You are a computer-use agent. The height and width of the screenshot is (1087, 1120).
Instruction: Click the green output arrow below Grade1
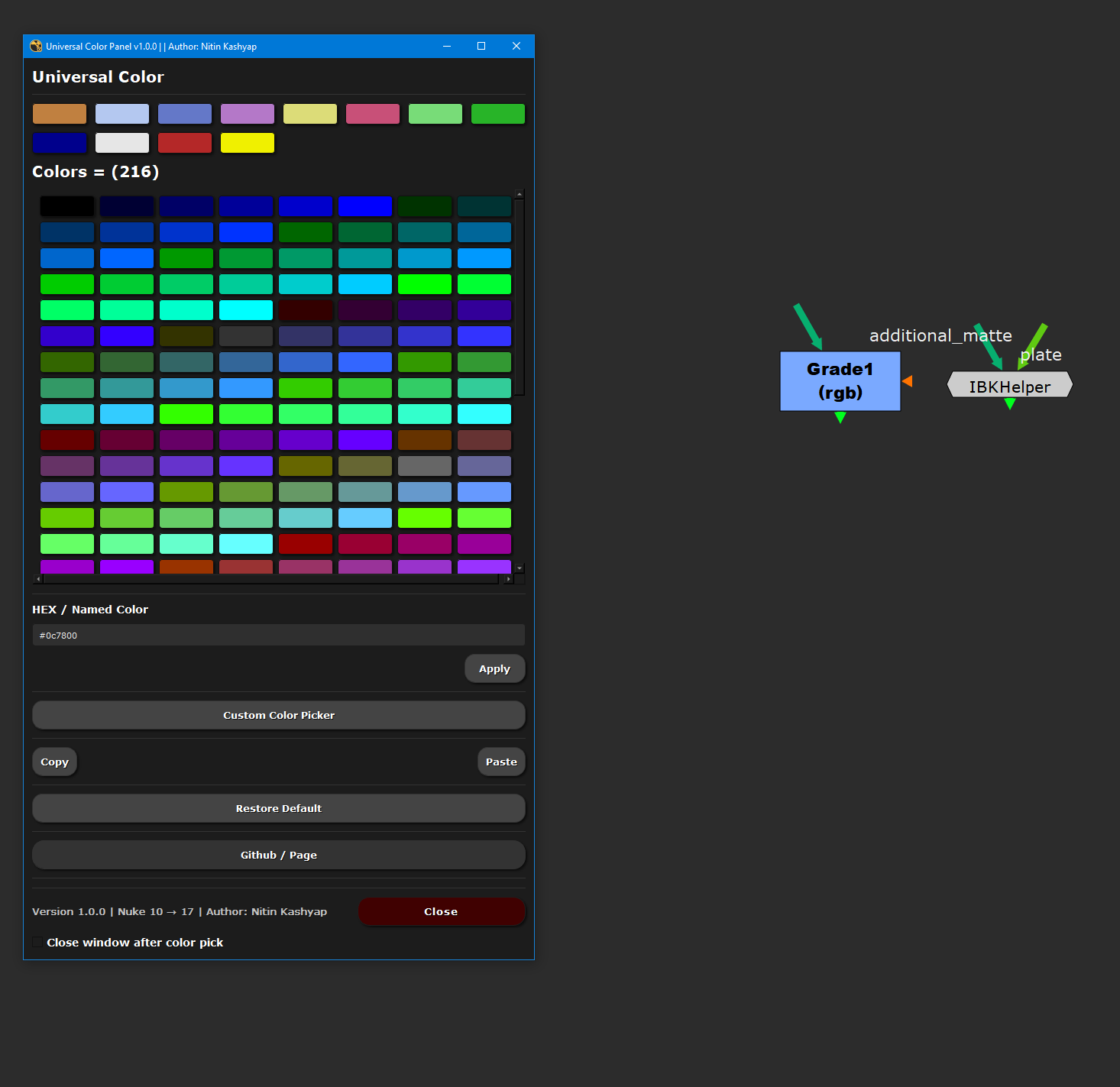tap(840, 419)
